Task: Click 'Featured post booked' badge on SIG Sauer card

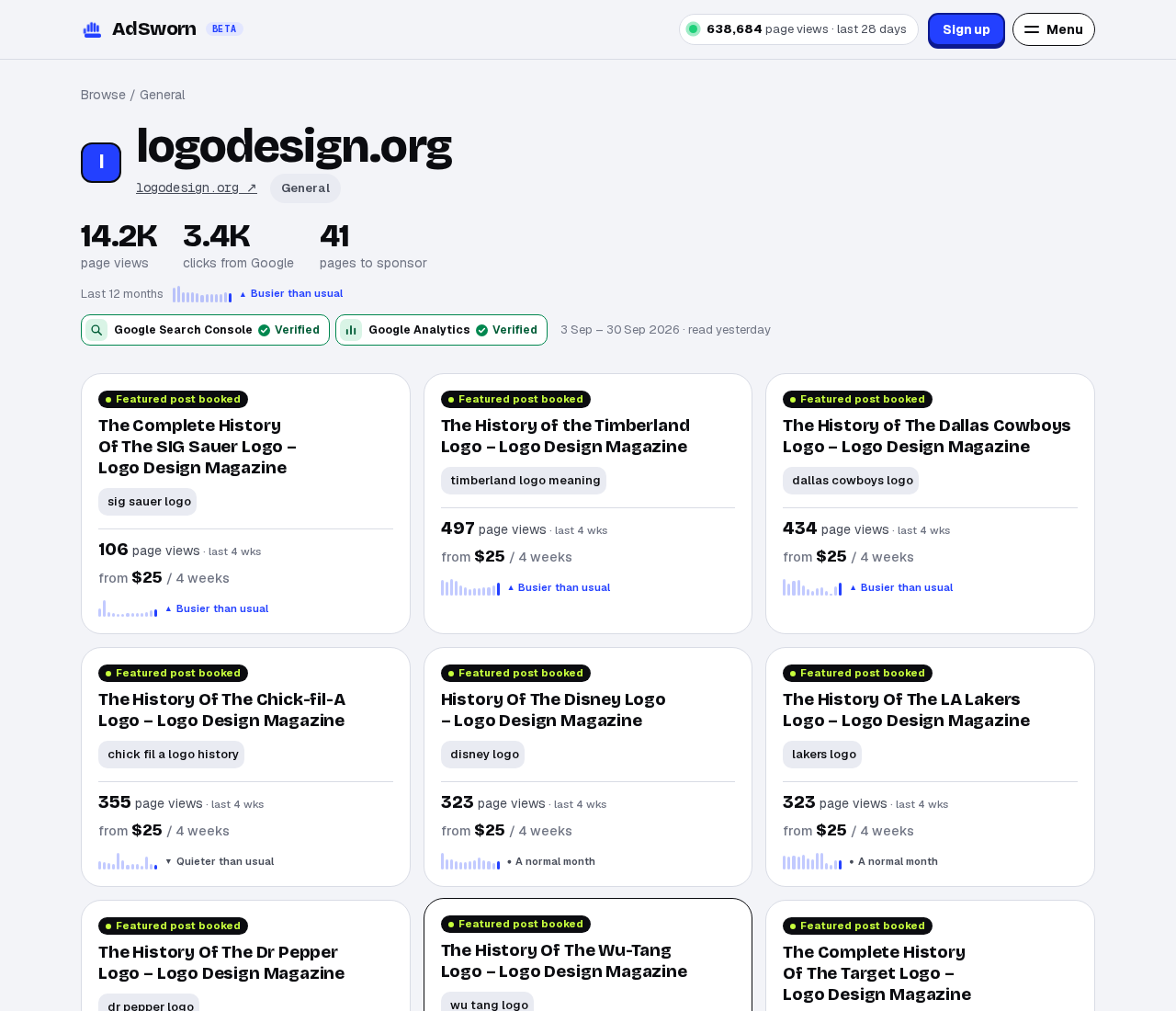Action: click(x=173, y=400)
